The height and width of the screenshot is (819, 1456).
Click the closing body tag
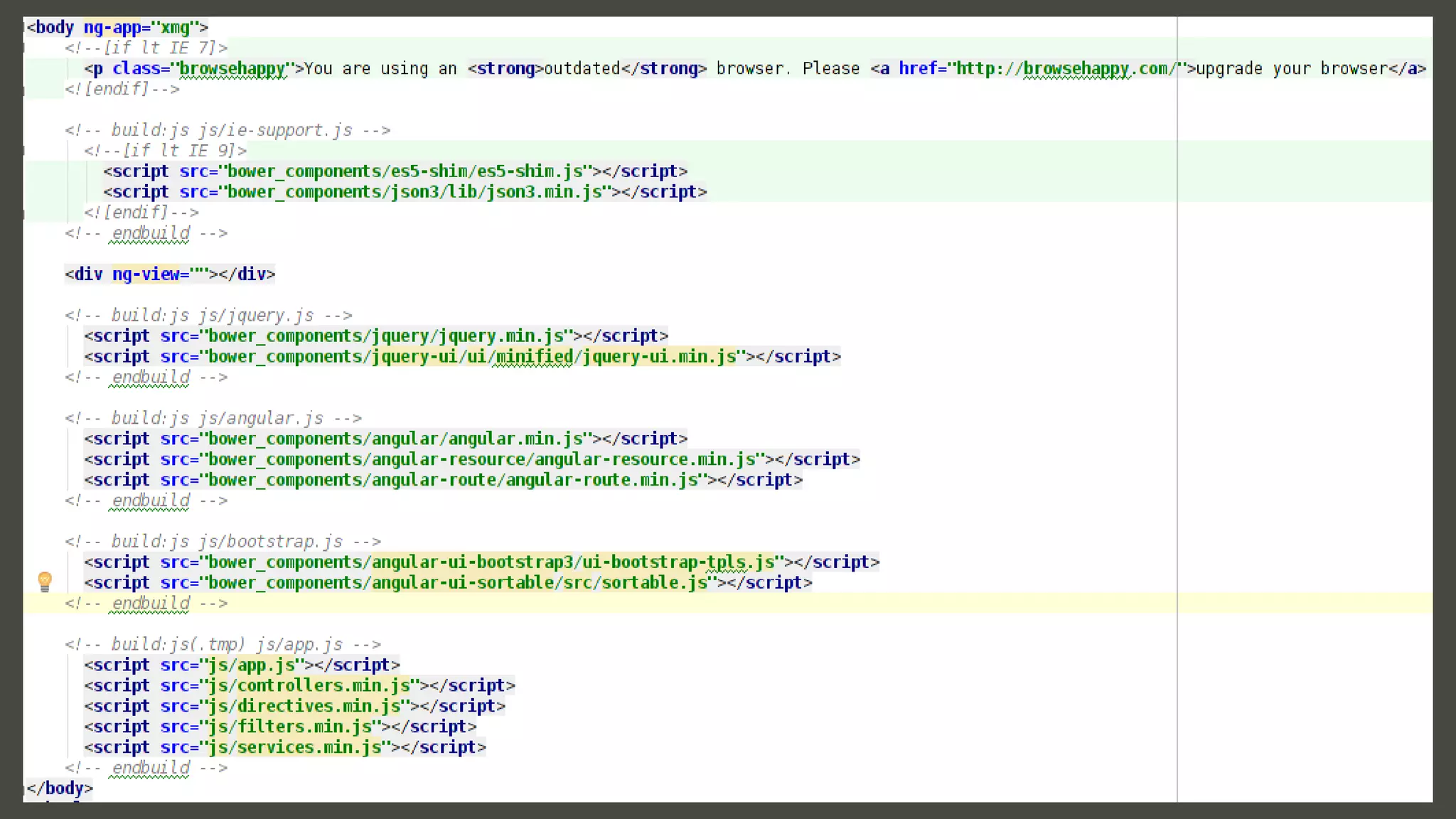click(60, 788)
